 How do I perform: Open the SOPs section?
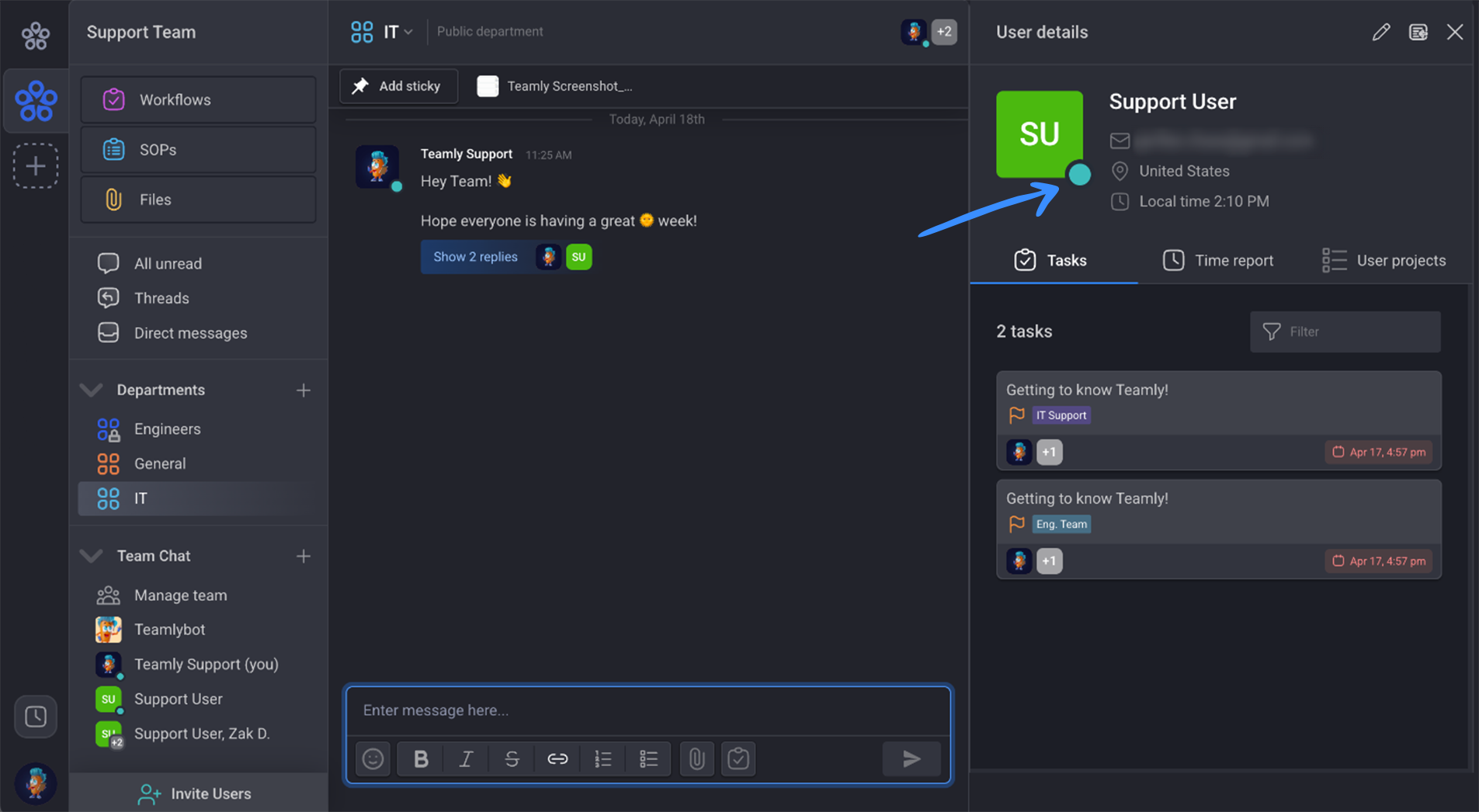(198, 150)
